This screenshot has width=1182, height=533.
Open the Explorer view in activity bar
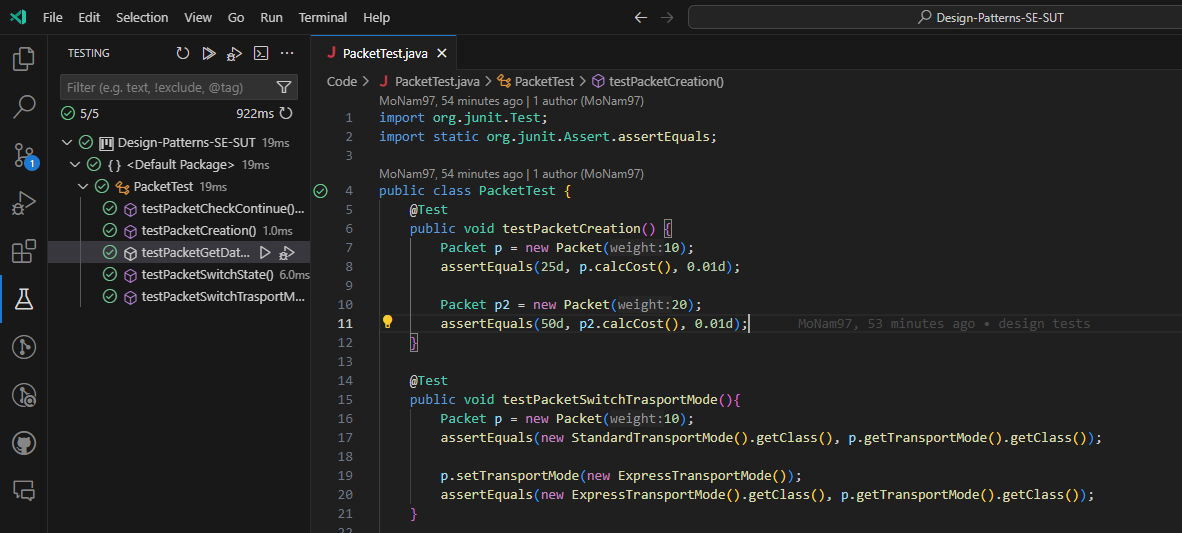click(24, 59)
